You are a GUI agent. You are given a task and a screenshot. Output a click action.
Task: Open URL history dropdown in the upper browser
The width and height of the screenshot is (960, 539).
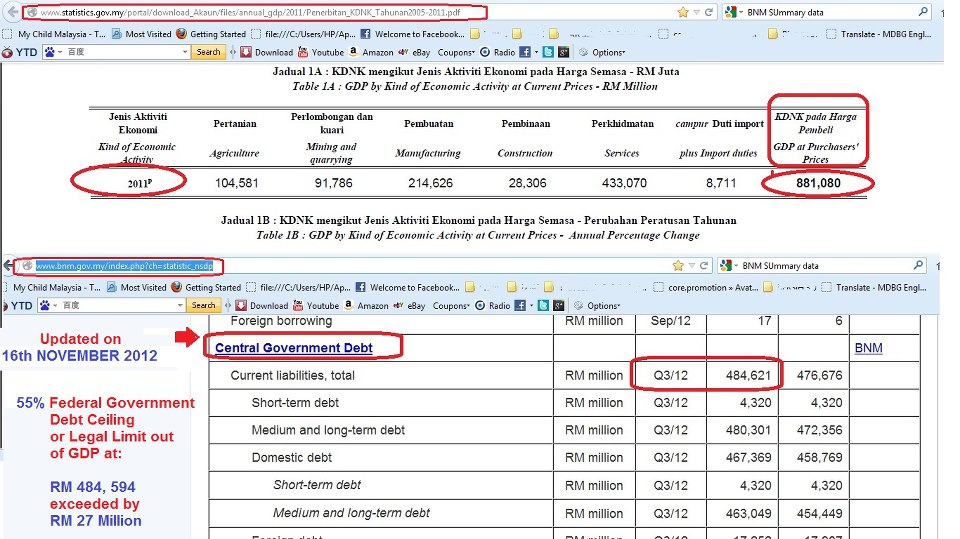pos(696,12)
